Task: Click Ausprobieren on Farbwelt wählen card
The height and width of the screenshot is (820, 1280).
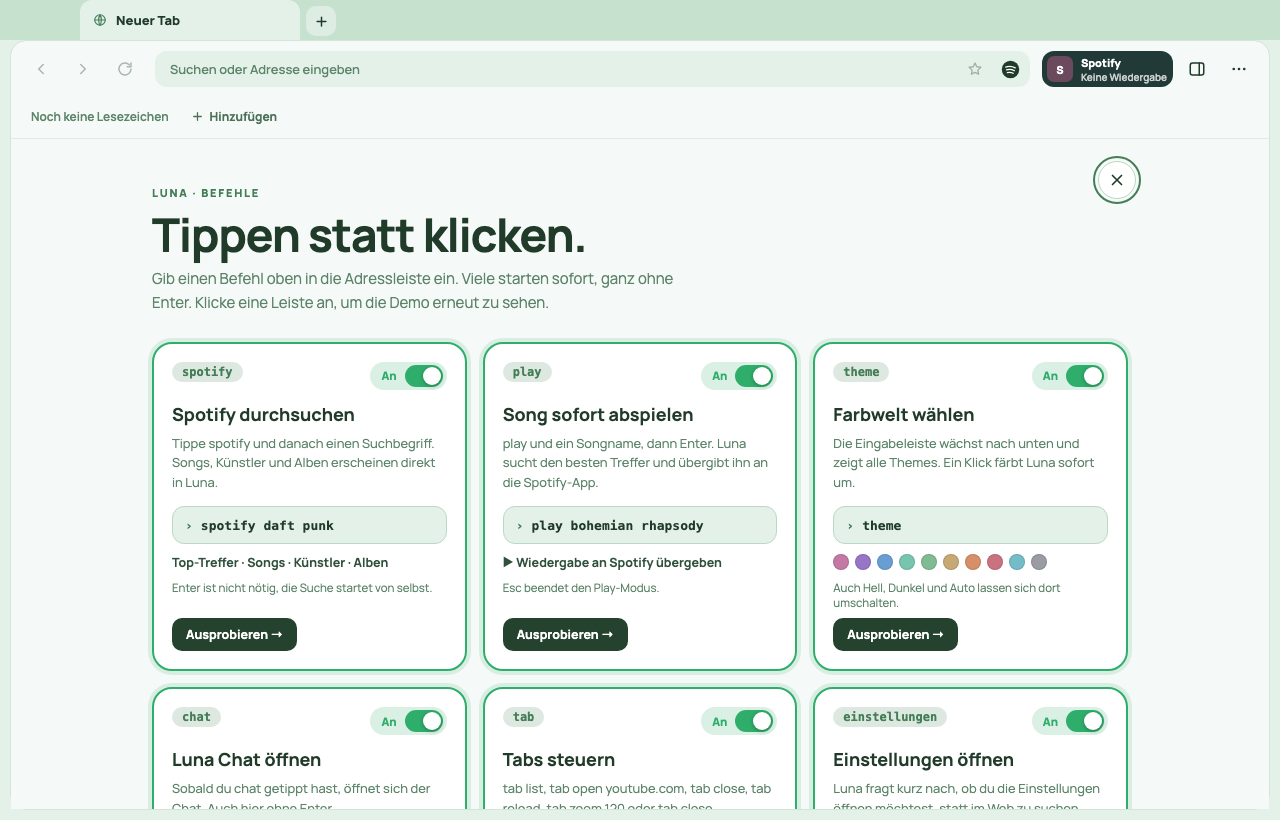Action: [895, 634]
